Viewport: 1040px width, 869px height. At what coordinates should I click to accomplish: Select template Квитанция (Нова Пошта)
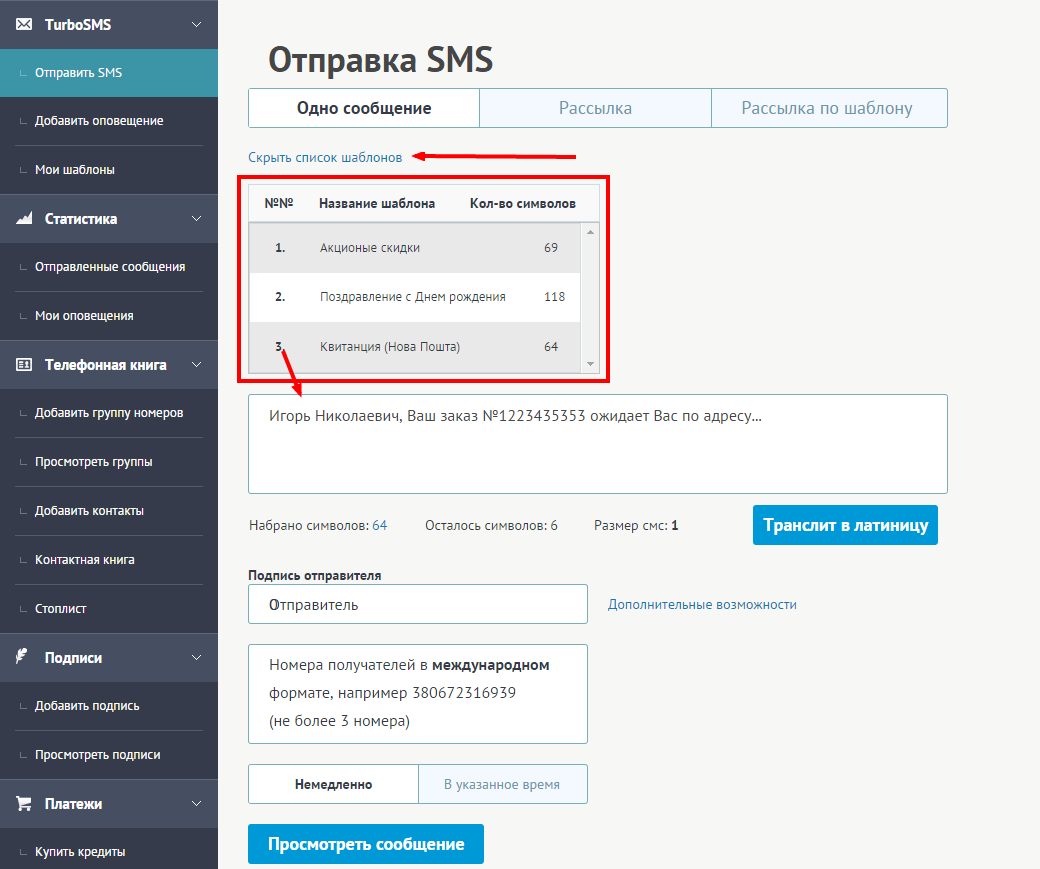[x=415, y=347]
